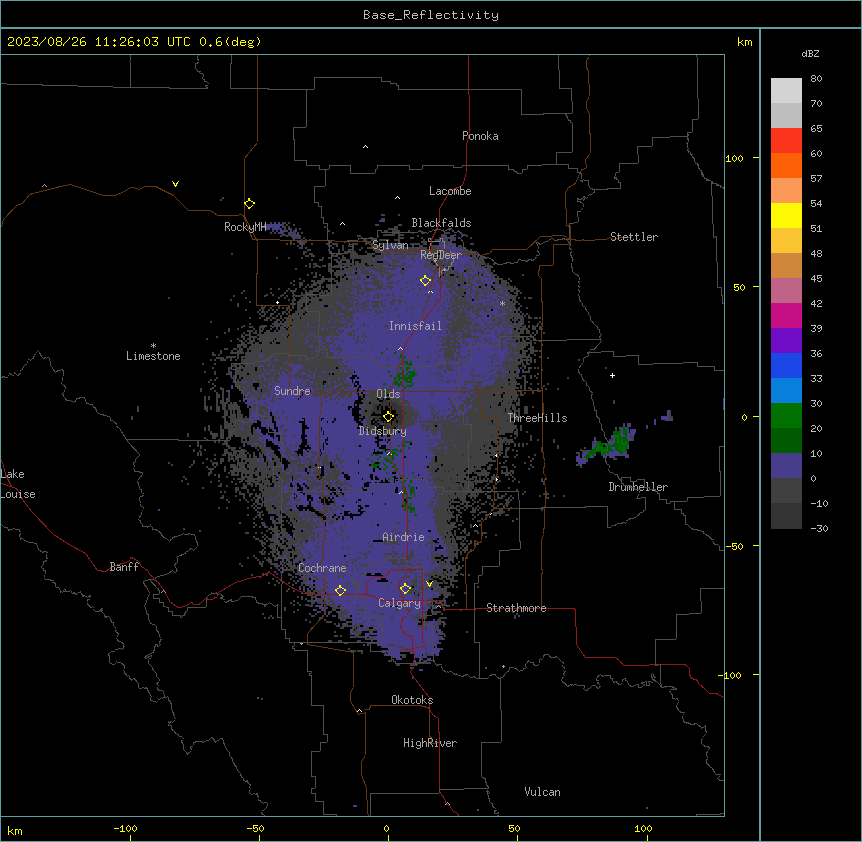Click the Sundre town label

pos(292,391)
